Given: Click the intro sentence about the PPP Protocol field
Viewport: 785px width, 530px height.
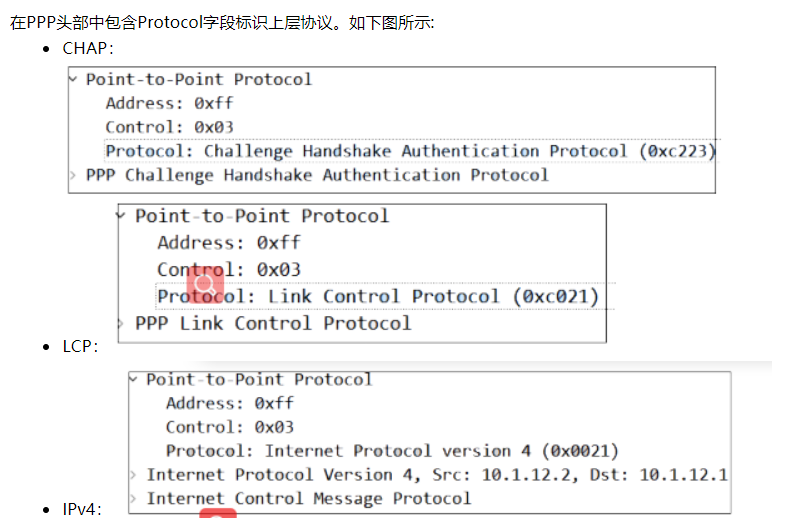Looking at the screenshot, I should tap(222, 22).
